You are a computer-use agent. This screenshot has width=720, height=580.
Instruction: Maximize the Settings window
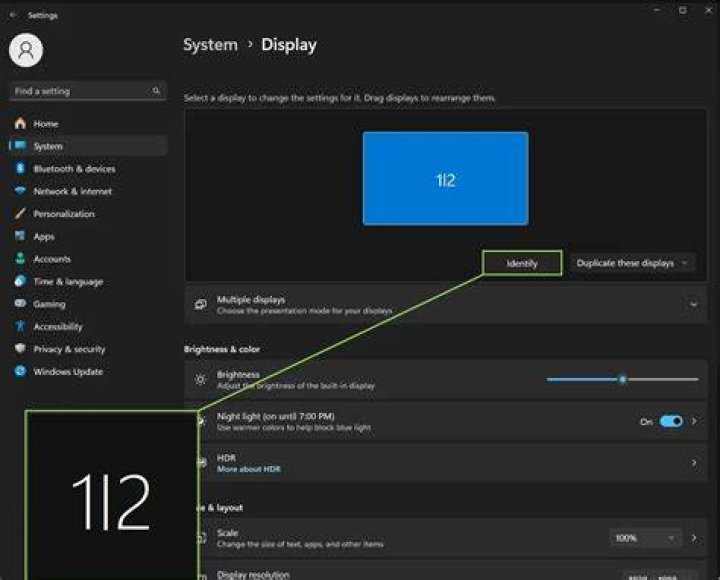pos(683,10)
